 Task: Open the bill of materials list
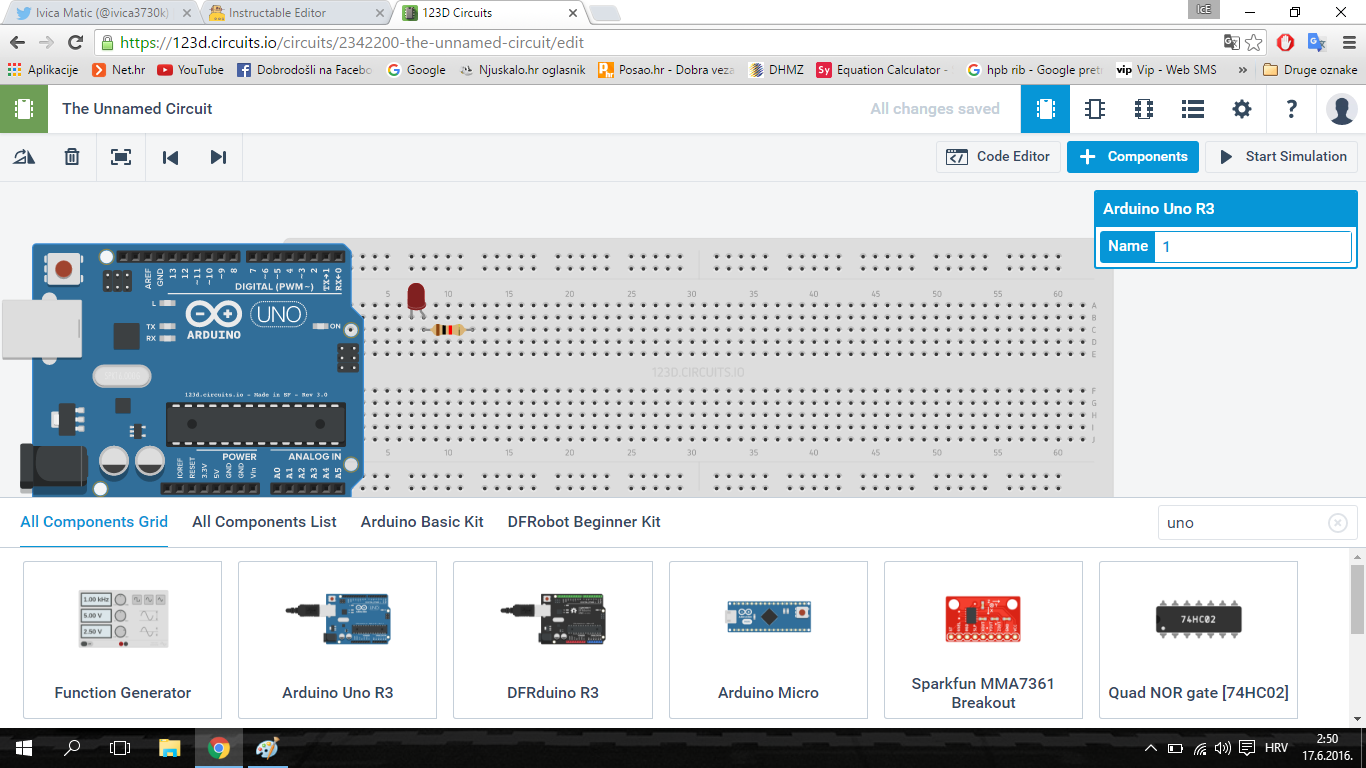pyautogui.click(x=1192, y=109)
